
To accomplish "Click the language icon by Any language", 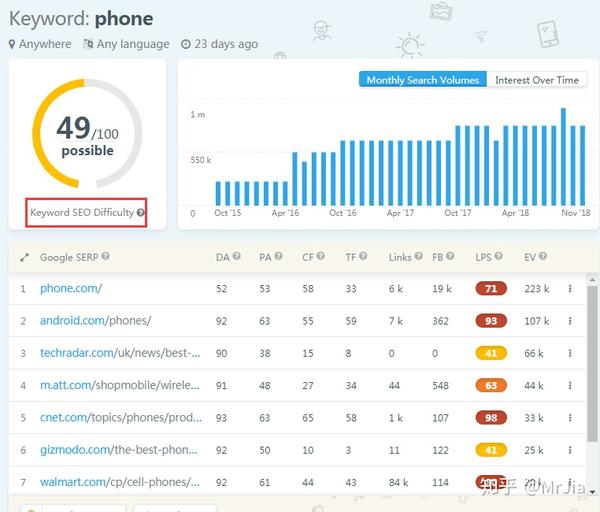I will tap(88, 44).
